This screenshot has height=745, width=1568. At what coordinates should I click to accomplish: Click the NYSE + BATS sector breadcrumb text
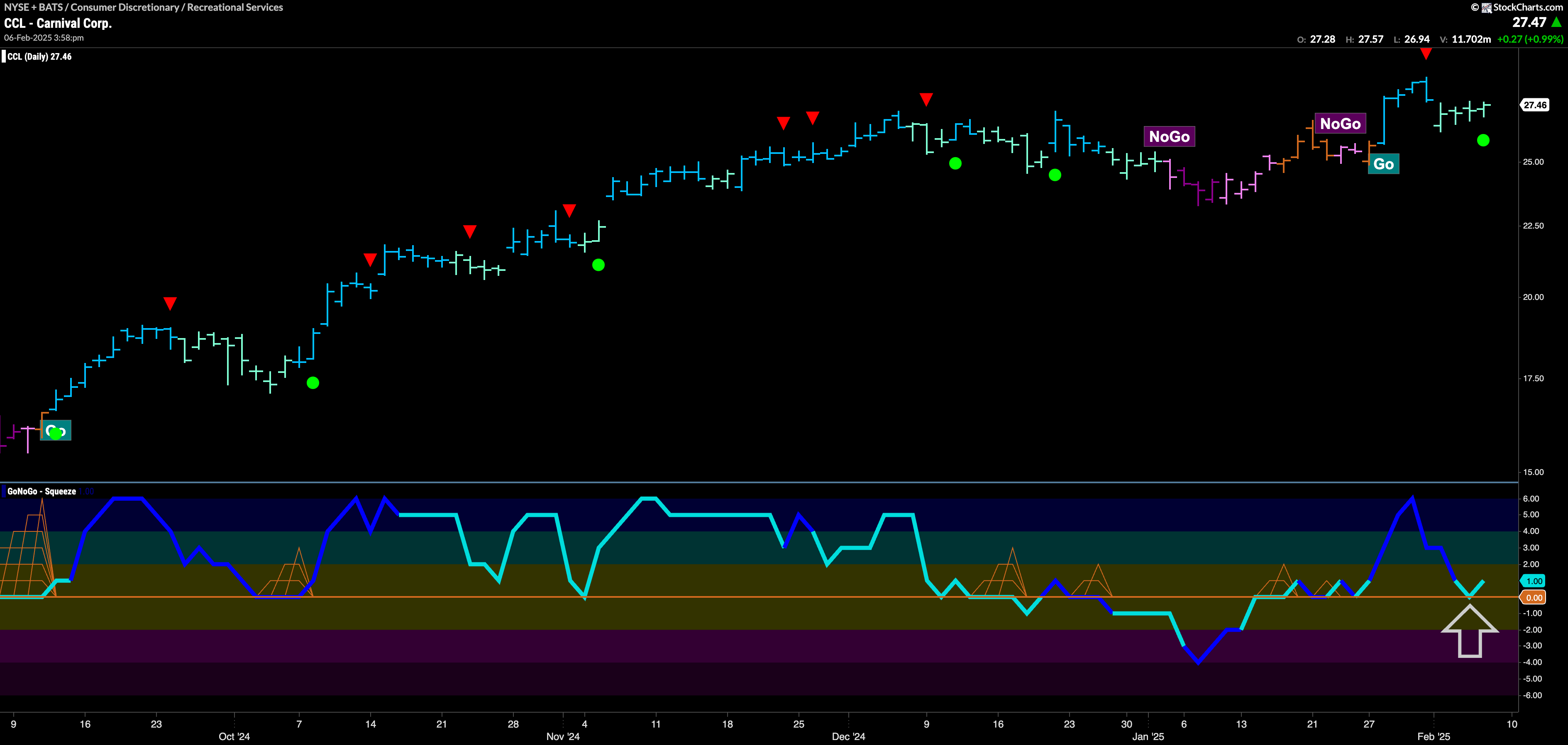(x=144, y=7)
